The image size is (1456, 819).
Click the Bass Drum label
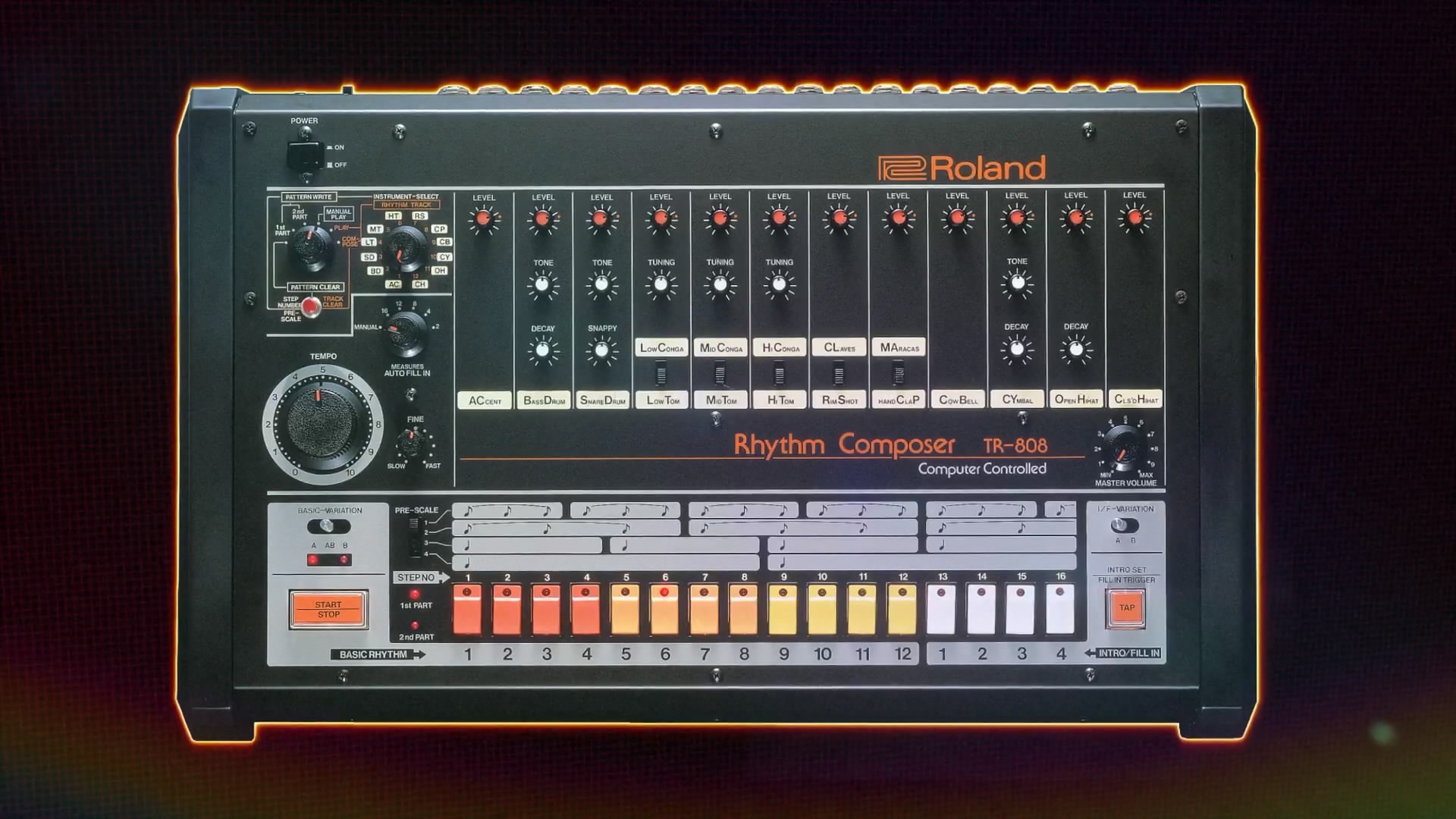(x=544, y=400)
